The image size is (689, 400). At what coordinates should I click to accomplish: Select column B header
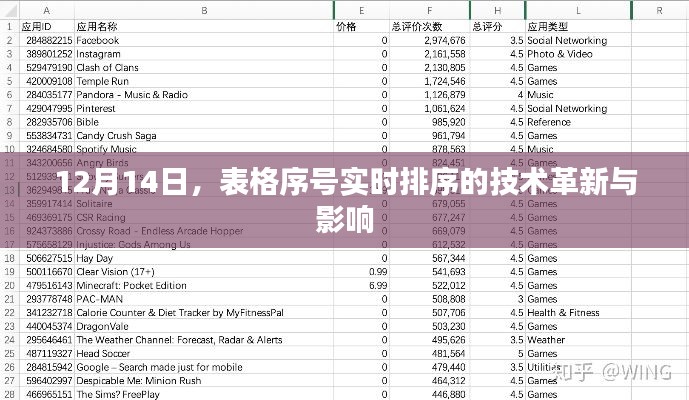tap(204, 10)
